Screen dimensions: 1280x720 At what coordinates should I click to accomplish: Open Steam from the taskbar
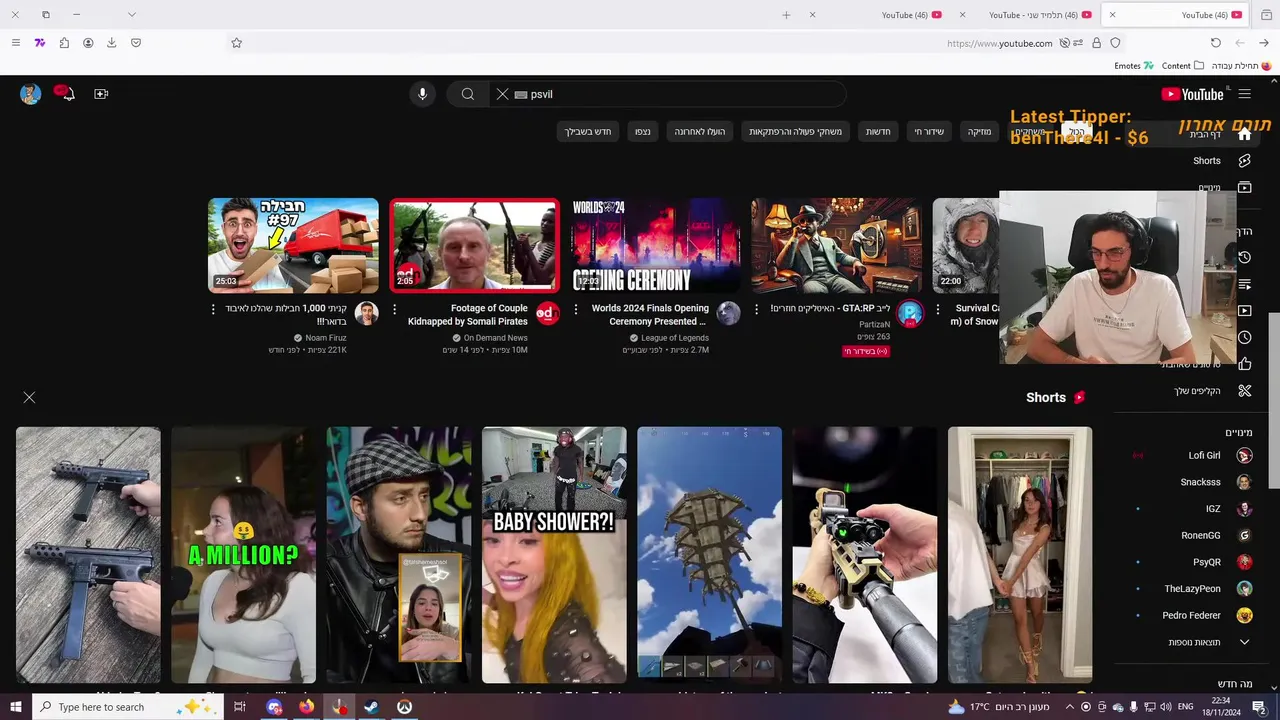371,707
